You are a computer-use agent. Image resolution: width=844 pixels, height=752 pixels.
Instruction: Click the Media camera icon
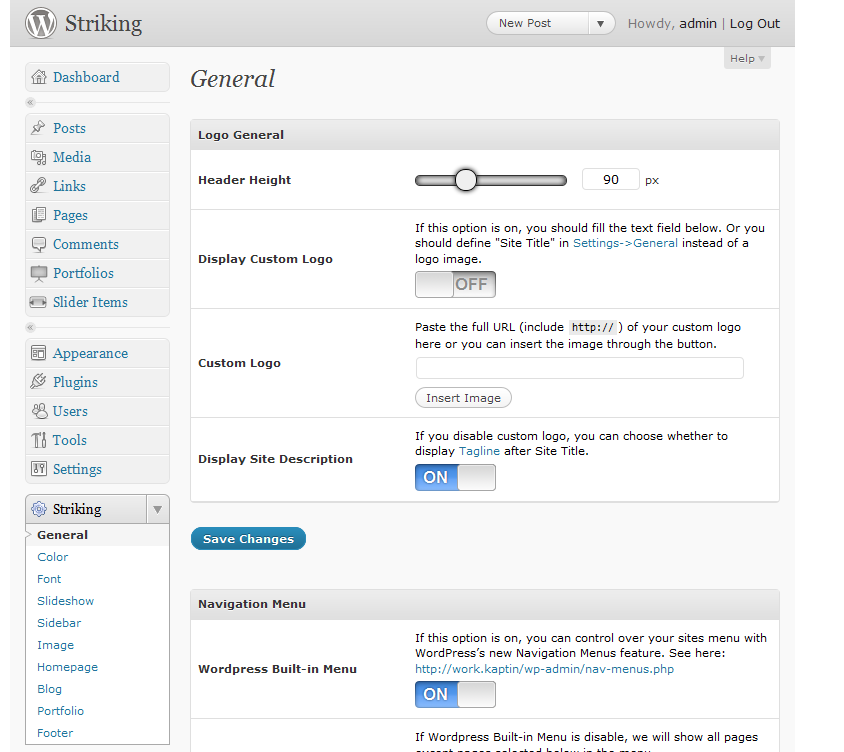coord(38,157)
